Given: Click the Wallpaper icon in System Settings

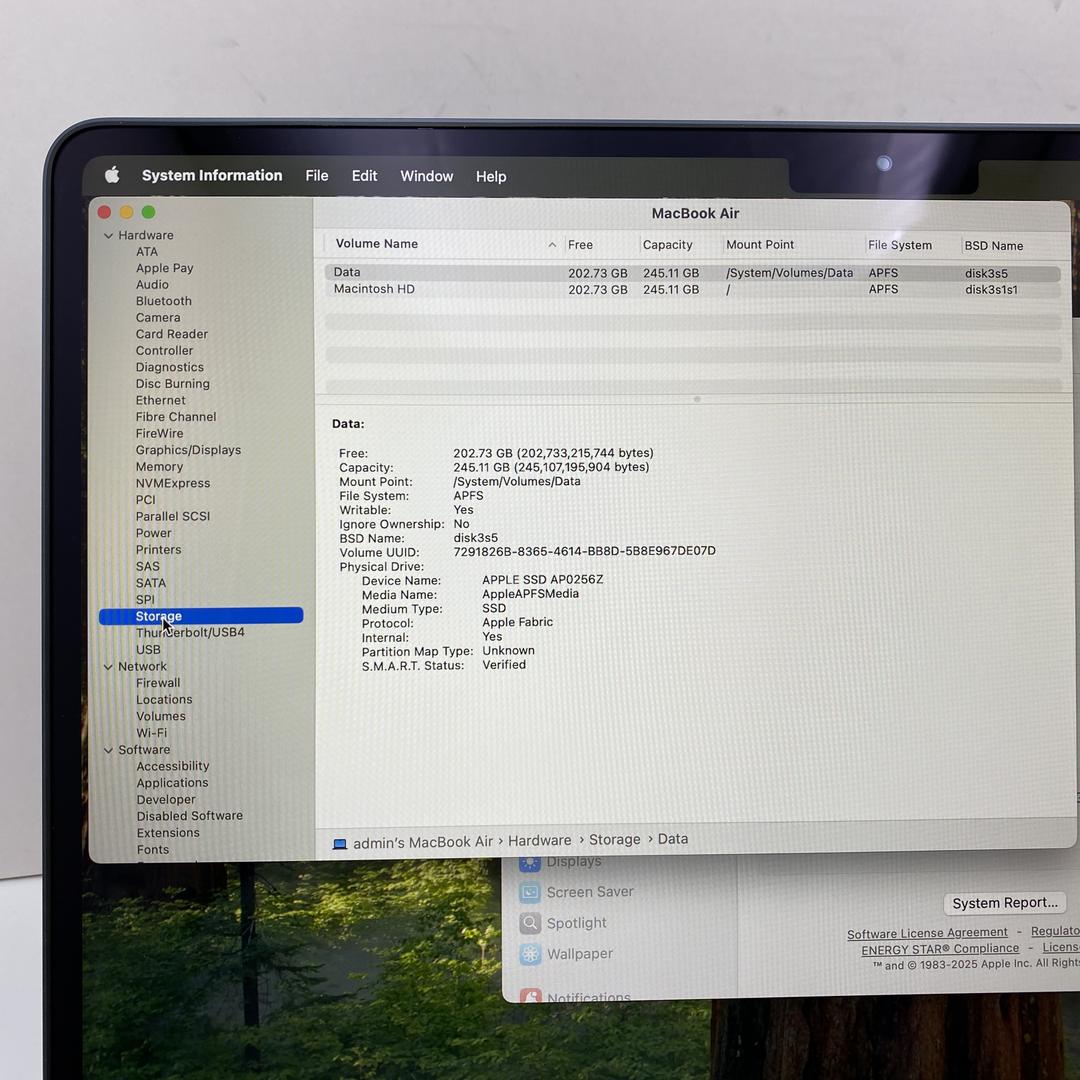Looking at the screenshot, I should (x=530, y=954).
